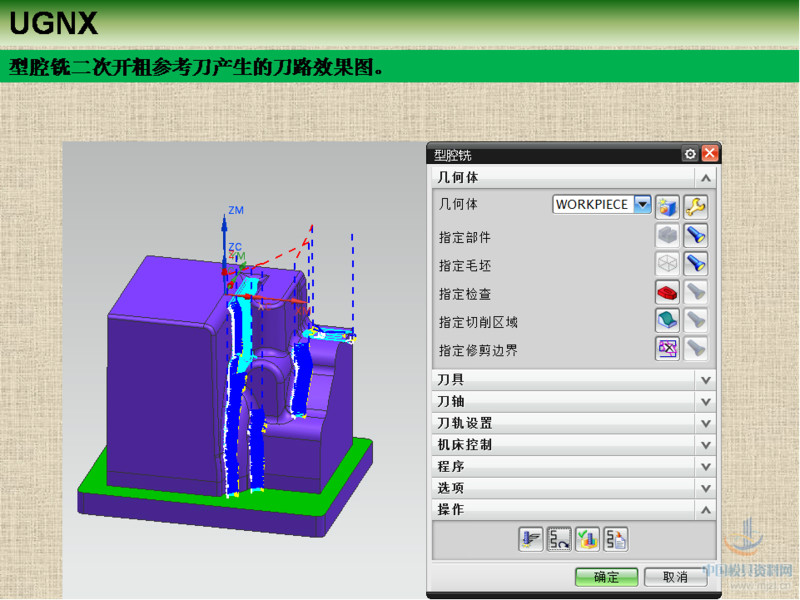Click the 指定毛坯 label
Screen dimensions: 800x600
464,266
